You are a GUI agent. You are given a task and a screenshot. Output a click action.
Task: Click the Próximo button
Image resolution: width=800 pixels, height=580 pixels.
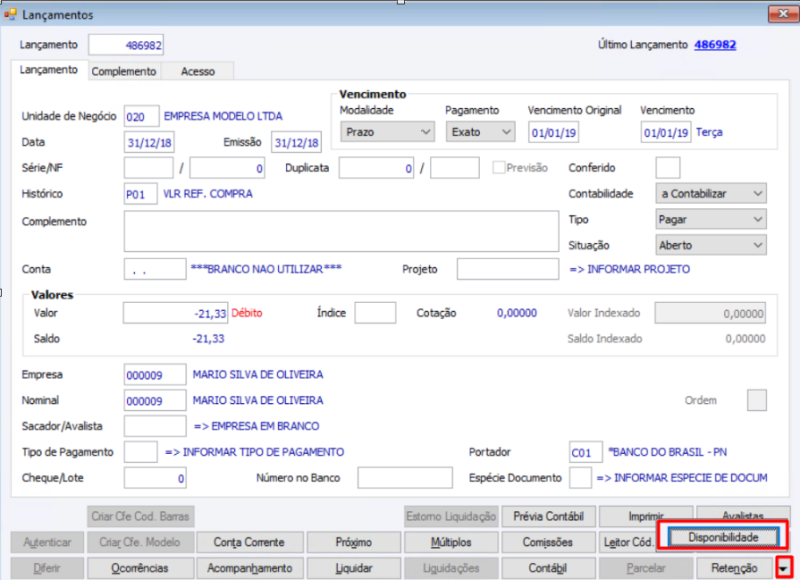[x=354, y=542]
